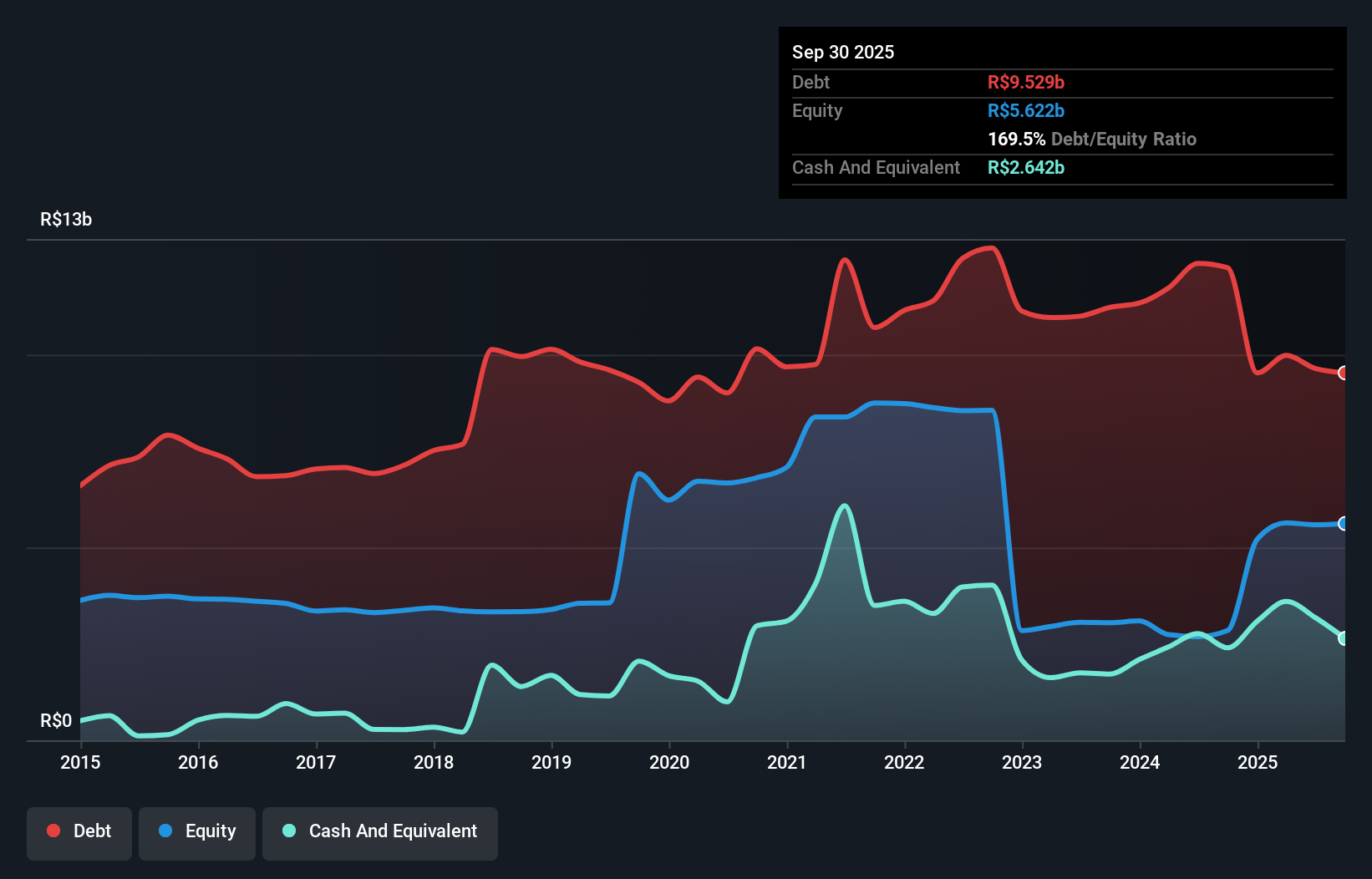
Task: Toggle the Cash And Equivalent series
Action: pos(380,833)
